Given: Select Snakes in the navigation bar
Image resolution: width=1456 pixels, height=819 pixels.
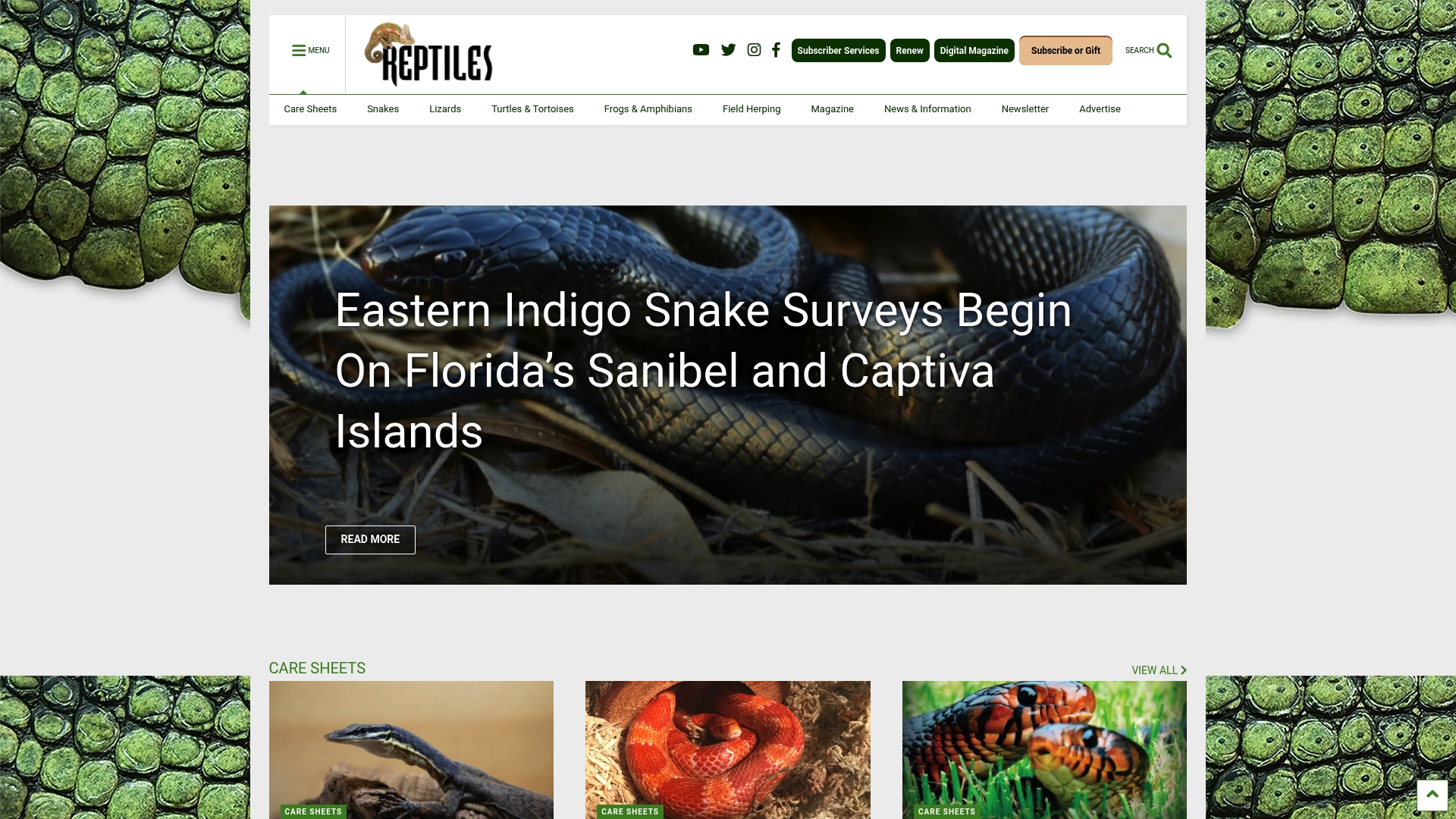Looking at the screenshot, I should click(383, 109).
